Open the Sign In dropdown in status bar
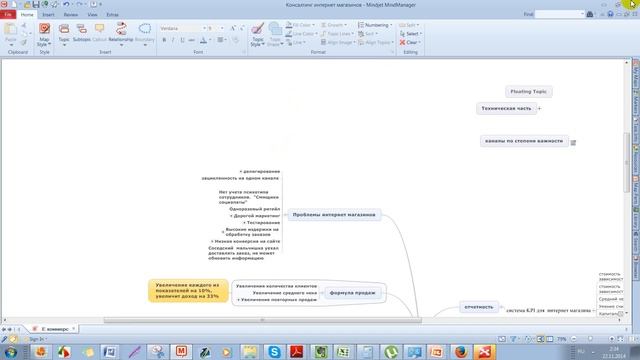 coord(38,339)
